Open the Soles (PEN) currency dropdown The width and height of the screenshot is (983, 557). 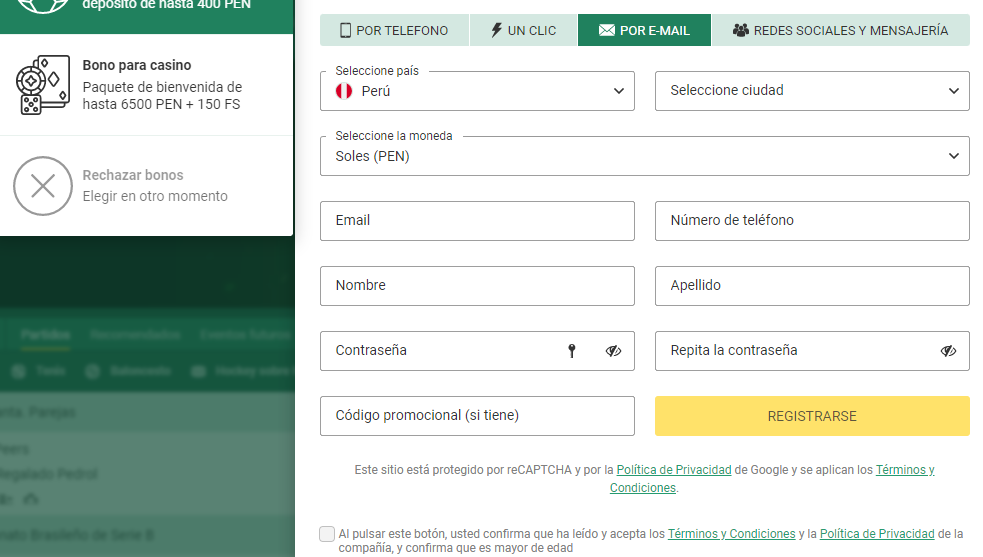644,156
